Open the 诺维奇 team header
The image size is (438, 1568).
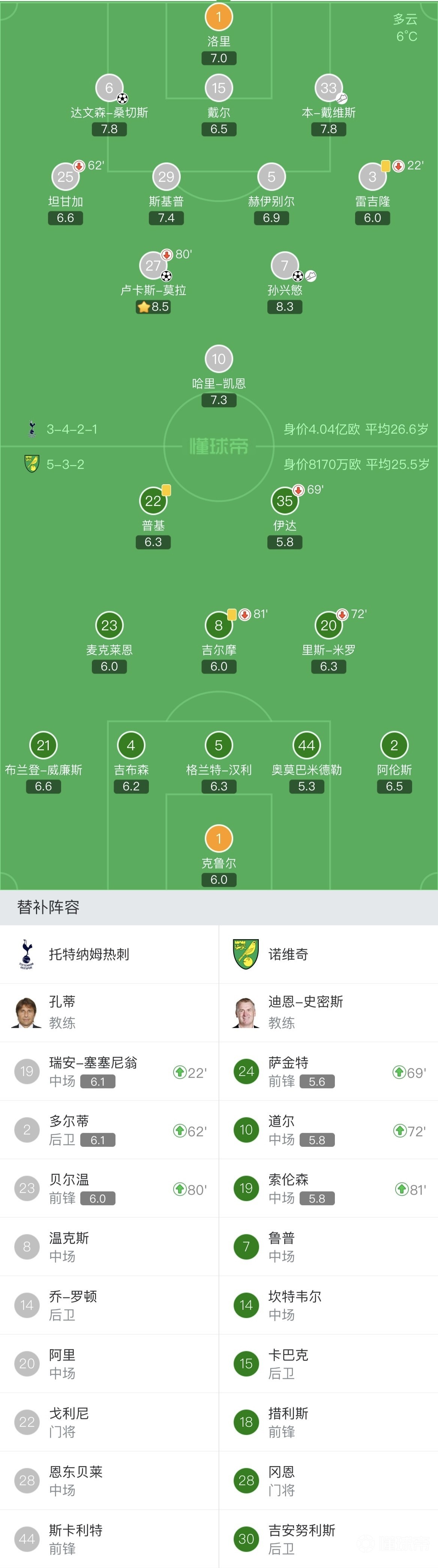click(329, 954)
